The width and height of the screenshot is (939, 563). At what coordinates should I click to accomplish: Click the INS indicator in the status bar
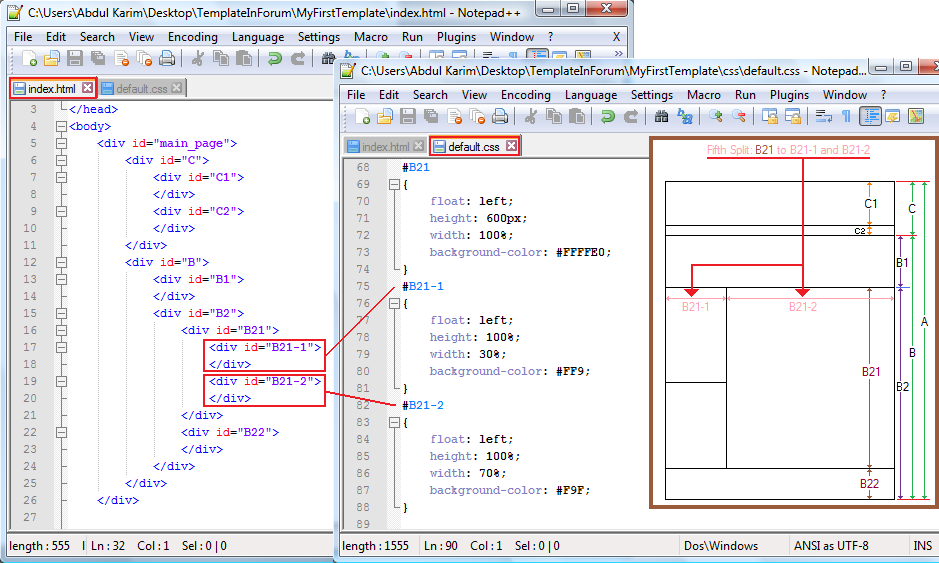922,546
